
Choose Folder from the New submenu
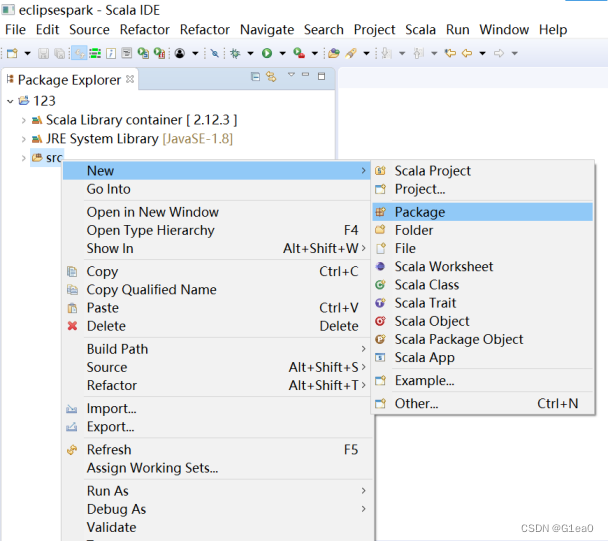point(482,230)
